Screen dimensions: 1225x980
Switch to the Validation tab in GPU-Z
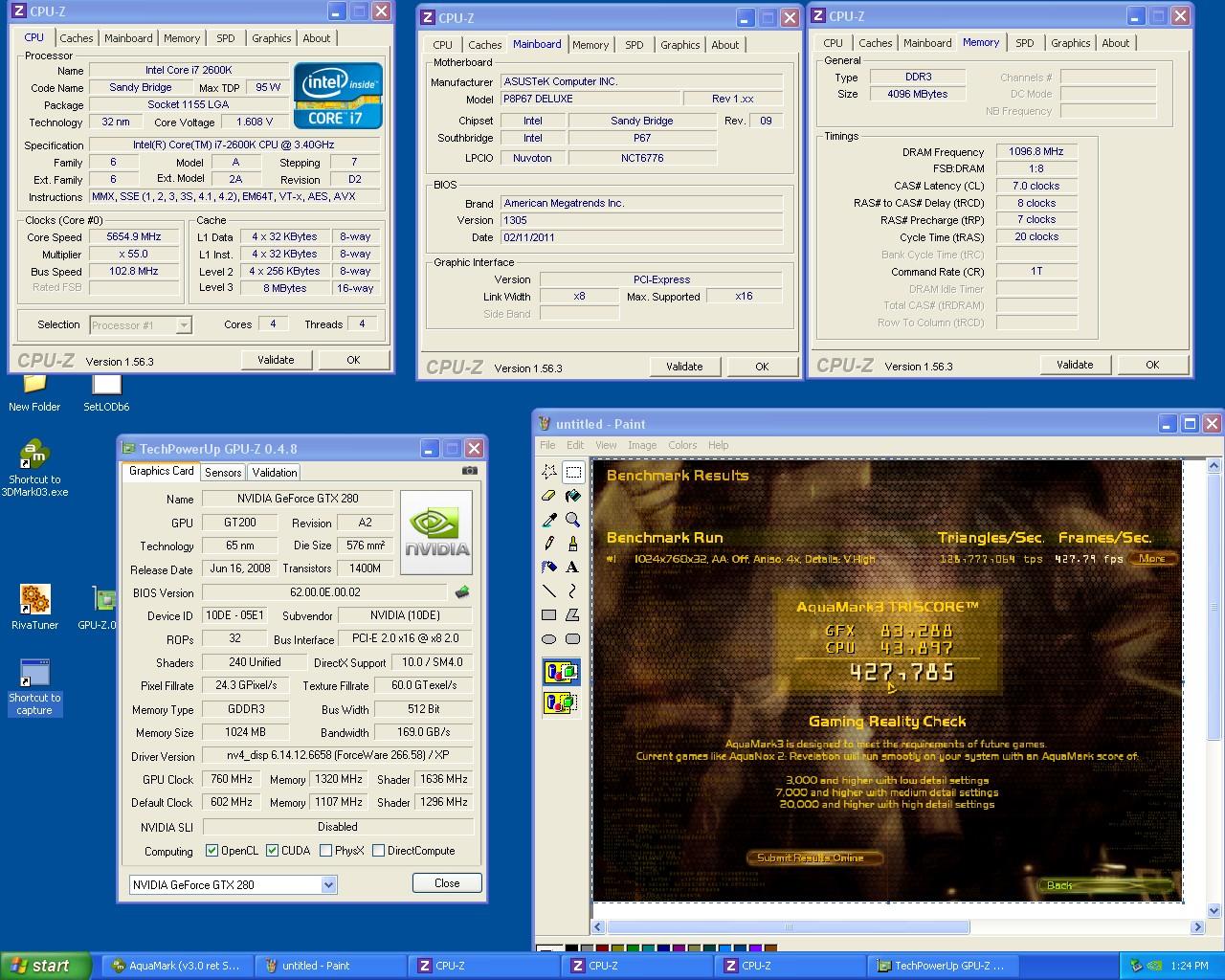[x=275, y=473]
